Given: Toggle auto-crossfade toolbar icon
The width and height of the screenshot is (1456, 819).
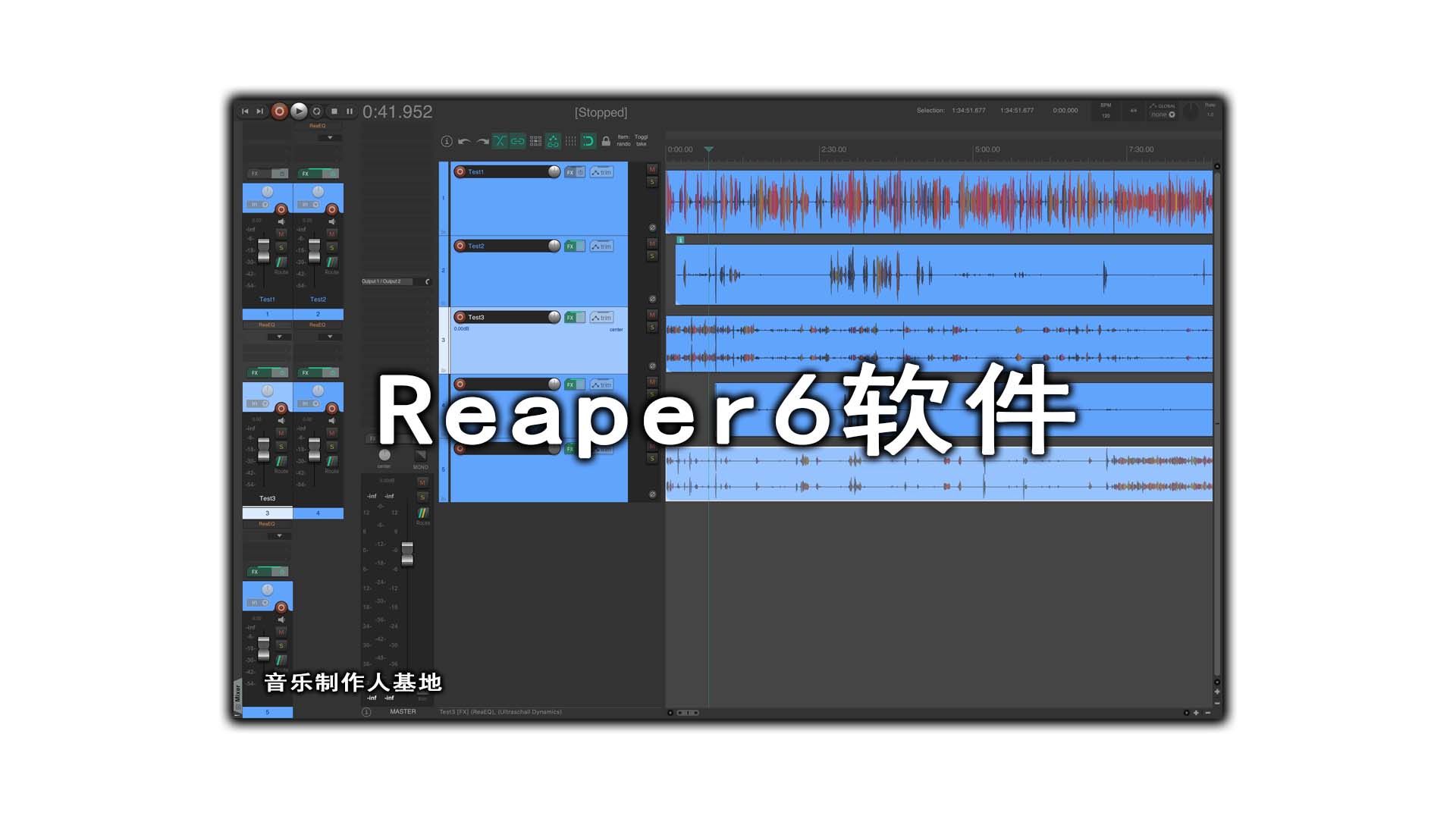Looking at the screenshot, I should pos(500,141).
